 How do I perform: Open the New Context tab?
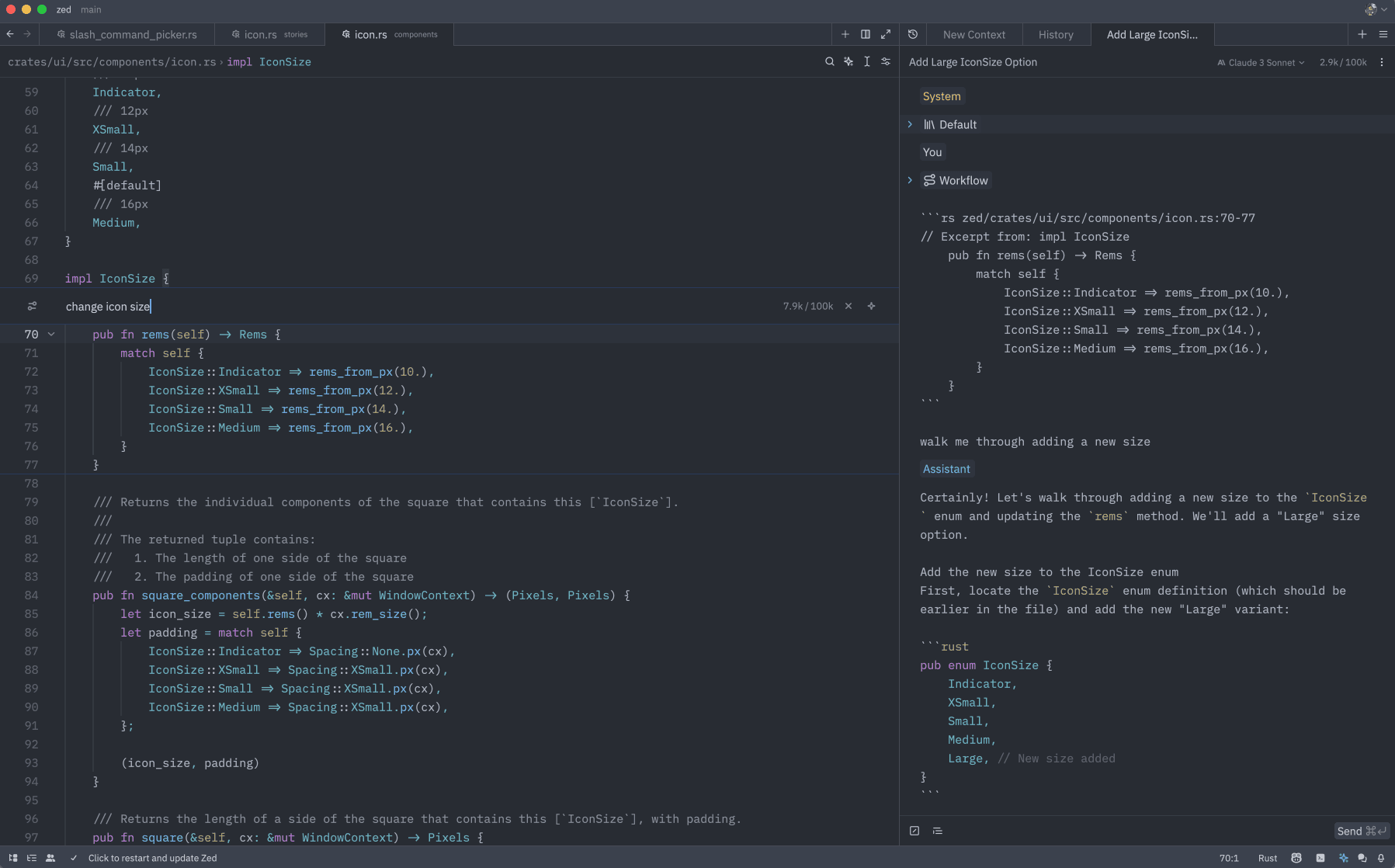973,34
